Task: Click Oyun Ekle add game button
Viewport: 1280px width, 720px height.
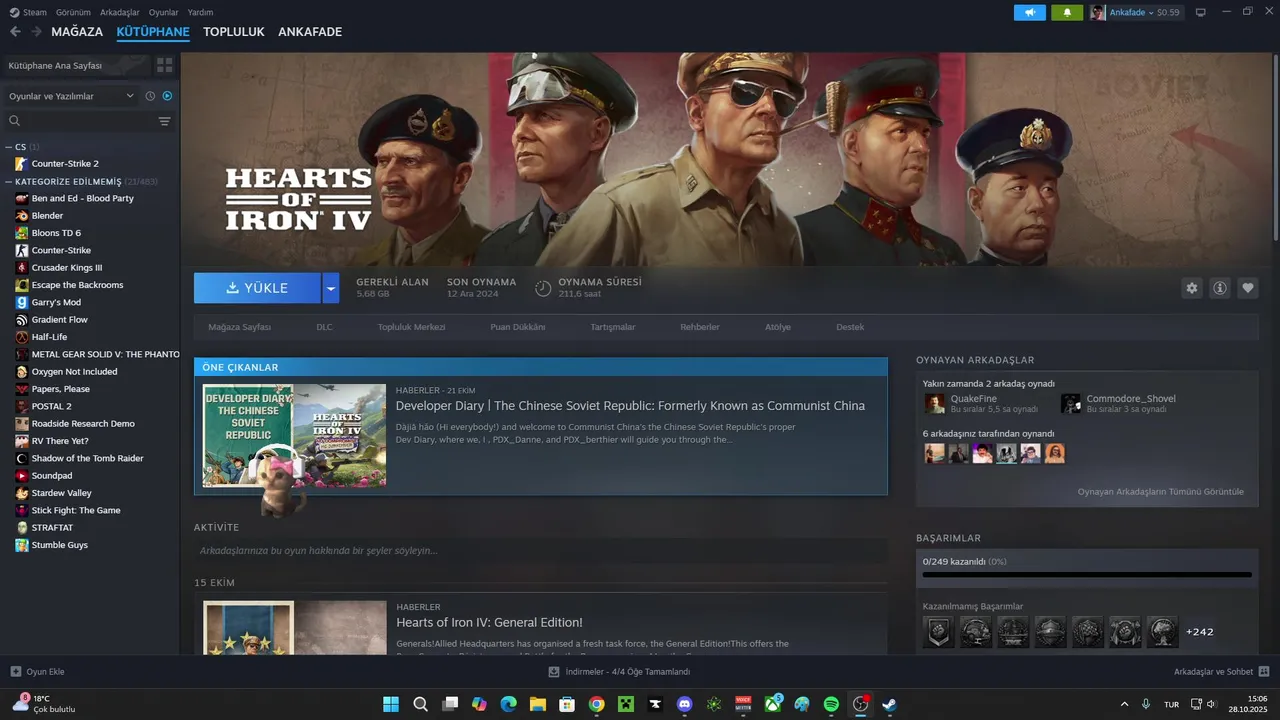Action: click(x=37, y=672)
